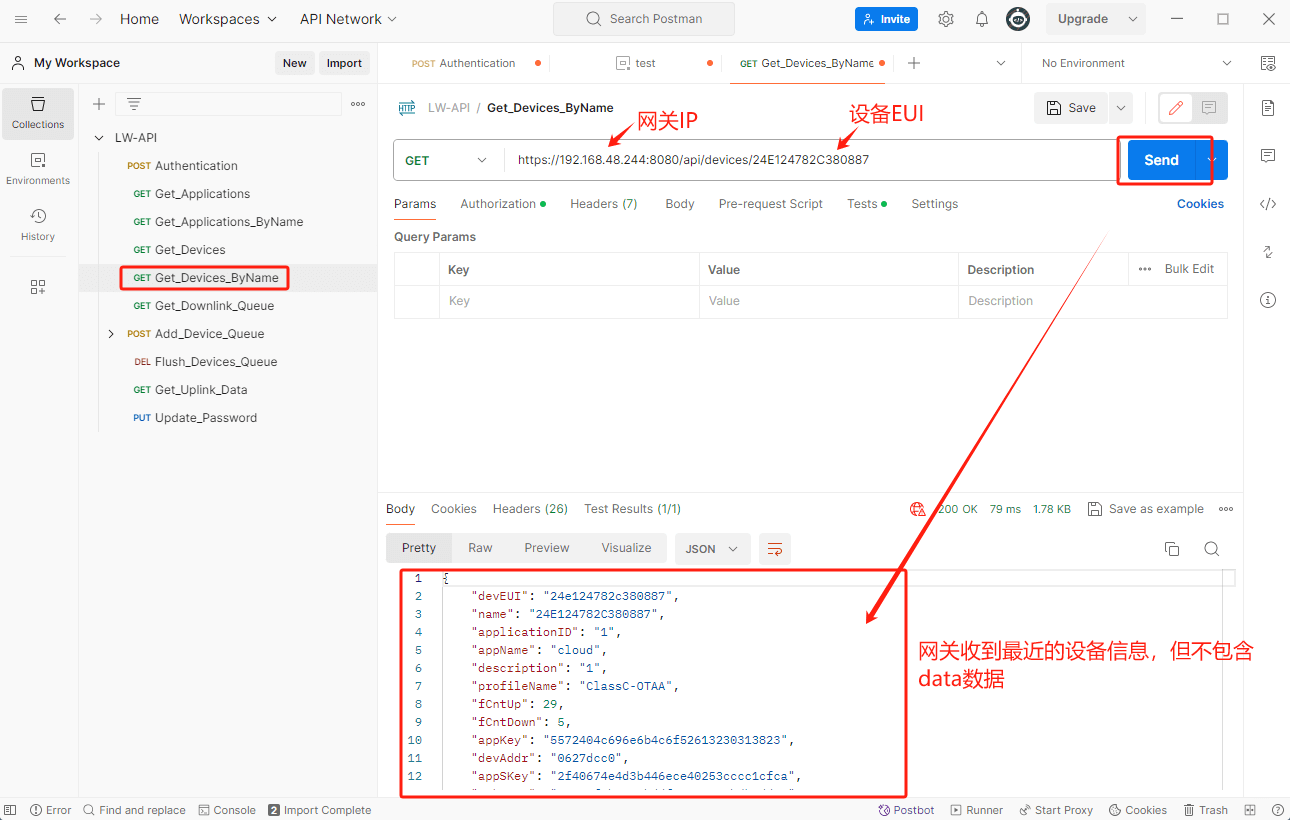The image size is (1290, 820).
Task: Open Environments in the sidebar
Action: click(38, 169)
